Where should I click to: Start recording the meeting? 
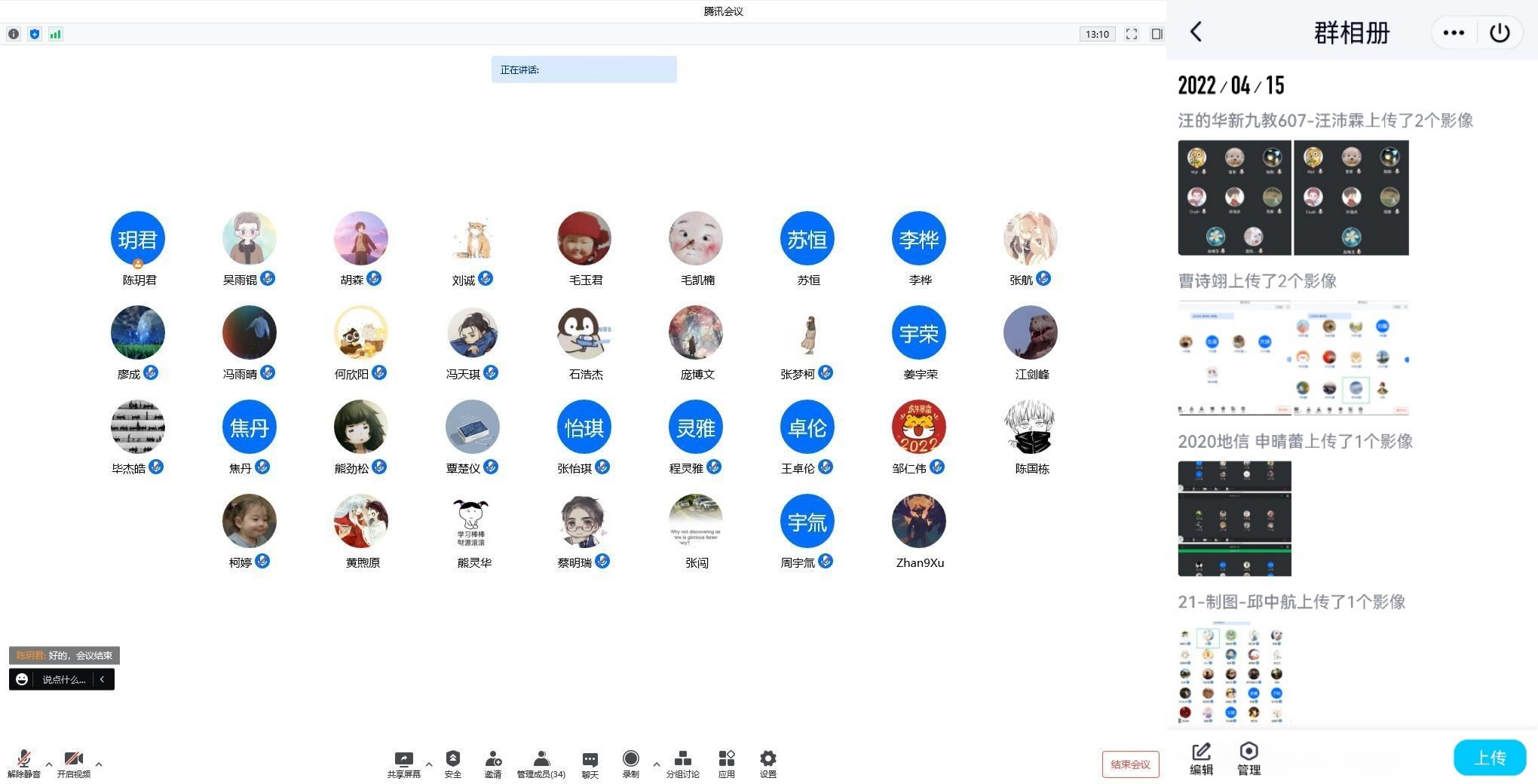click(x=630, y=763)
